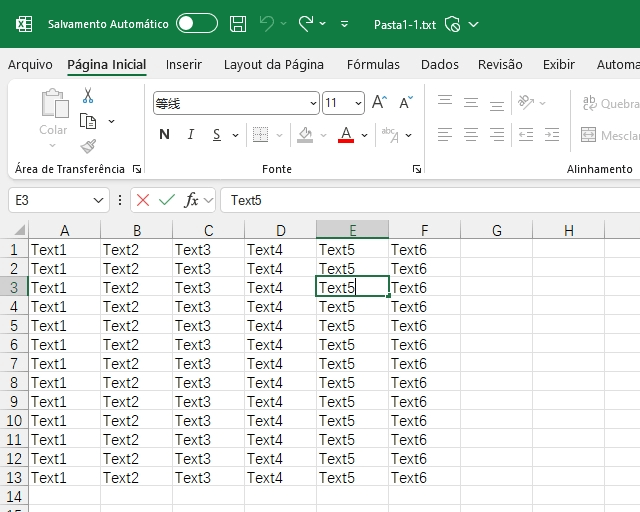Toggle italic formatting with I button
This screenshot has height=512, width=640.
click(190, 135)
